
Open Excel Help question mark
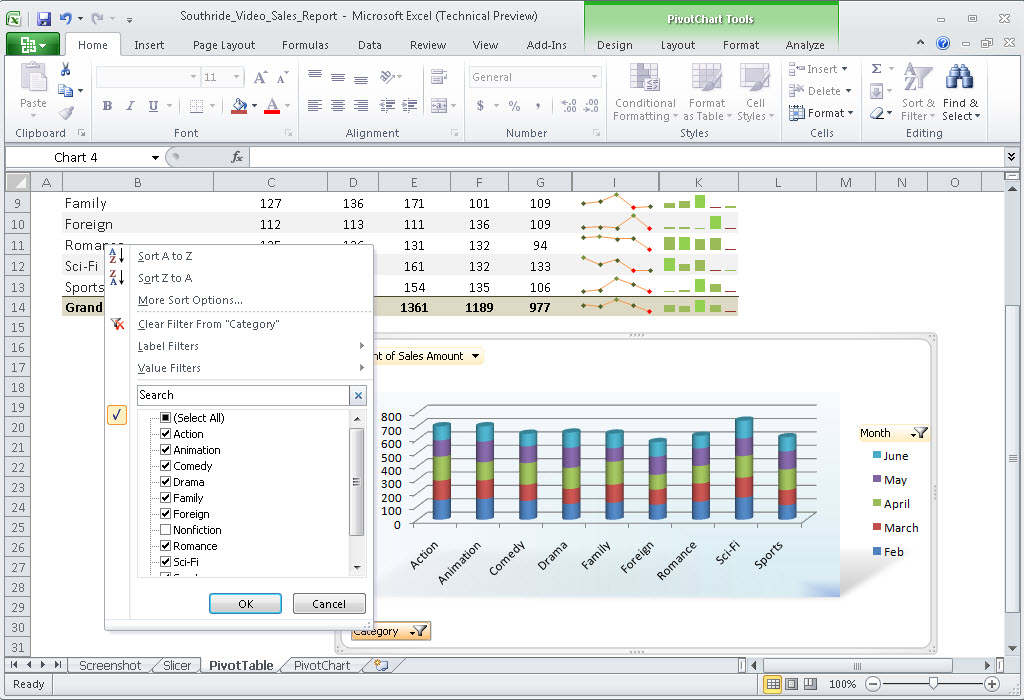click(x=942, y=43)
